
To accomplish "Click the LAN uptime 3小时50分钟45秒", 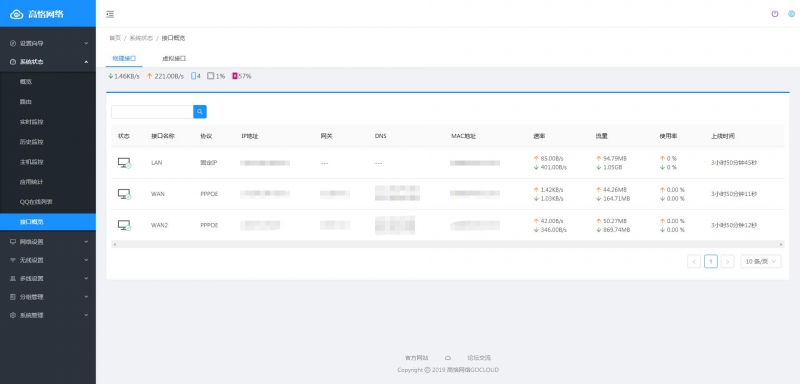I will [734, 163].
